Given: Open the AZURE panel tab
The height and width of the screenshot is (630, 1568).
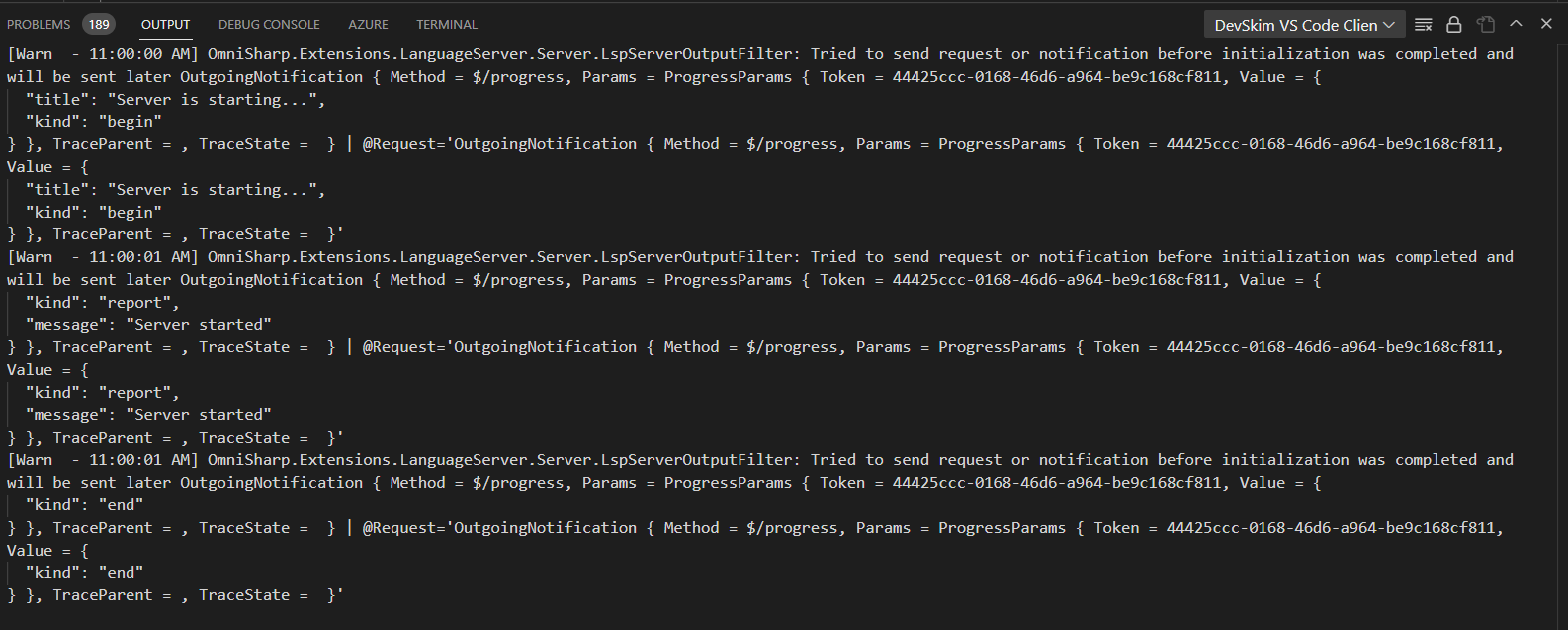Looking at the screenshot, I should (x=368, y=24).
